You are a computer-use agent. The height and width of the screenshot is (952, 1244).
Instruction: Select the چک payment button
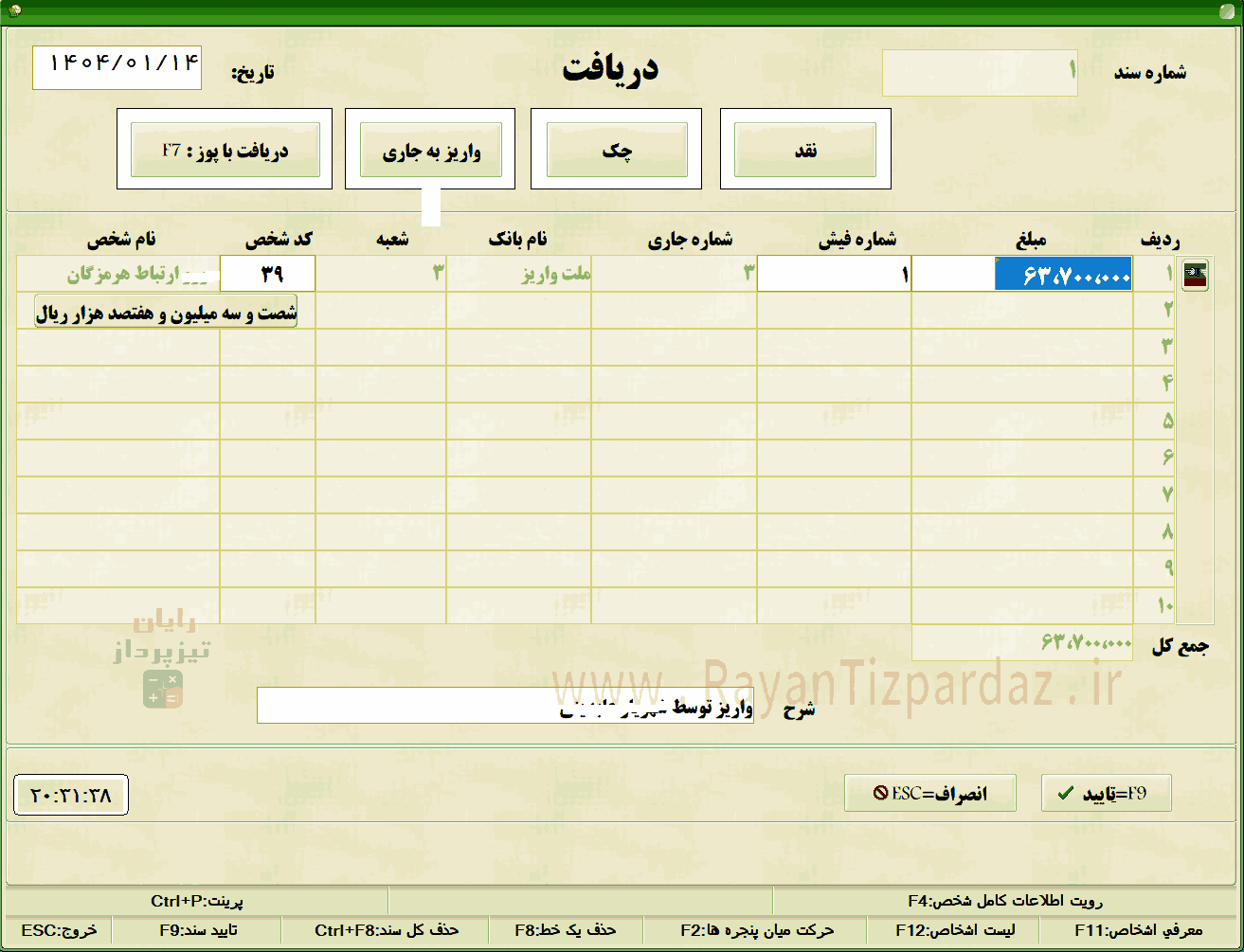pos(617,150)
